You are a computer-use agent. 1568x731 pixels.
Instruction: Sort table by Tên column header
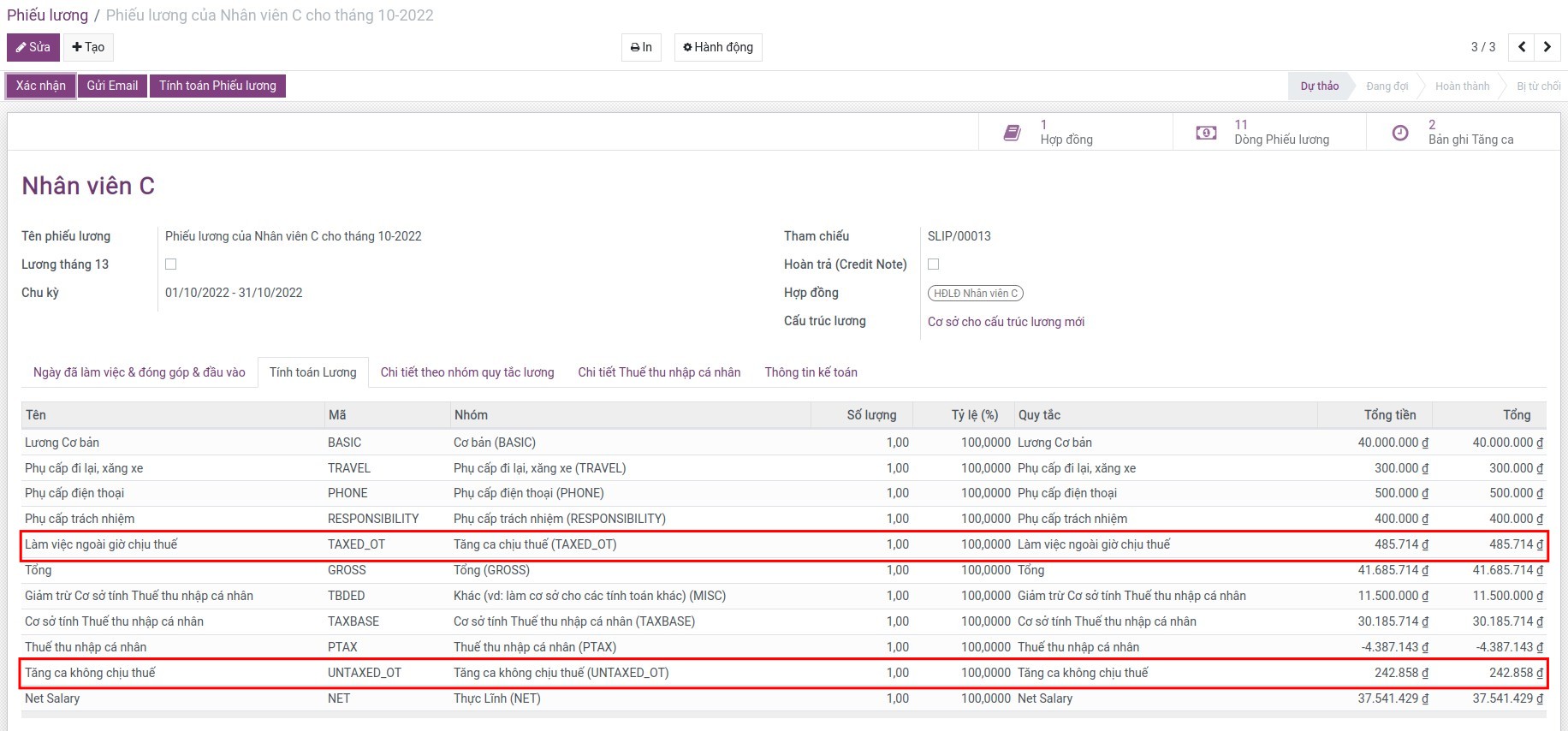[x=36, y=415]
